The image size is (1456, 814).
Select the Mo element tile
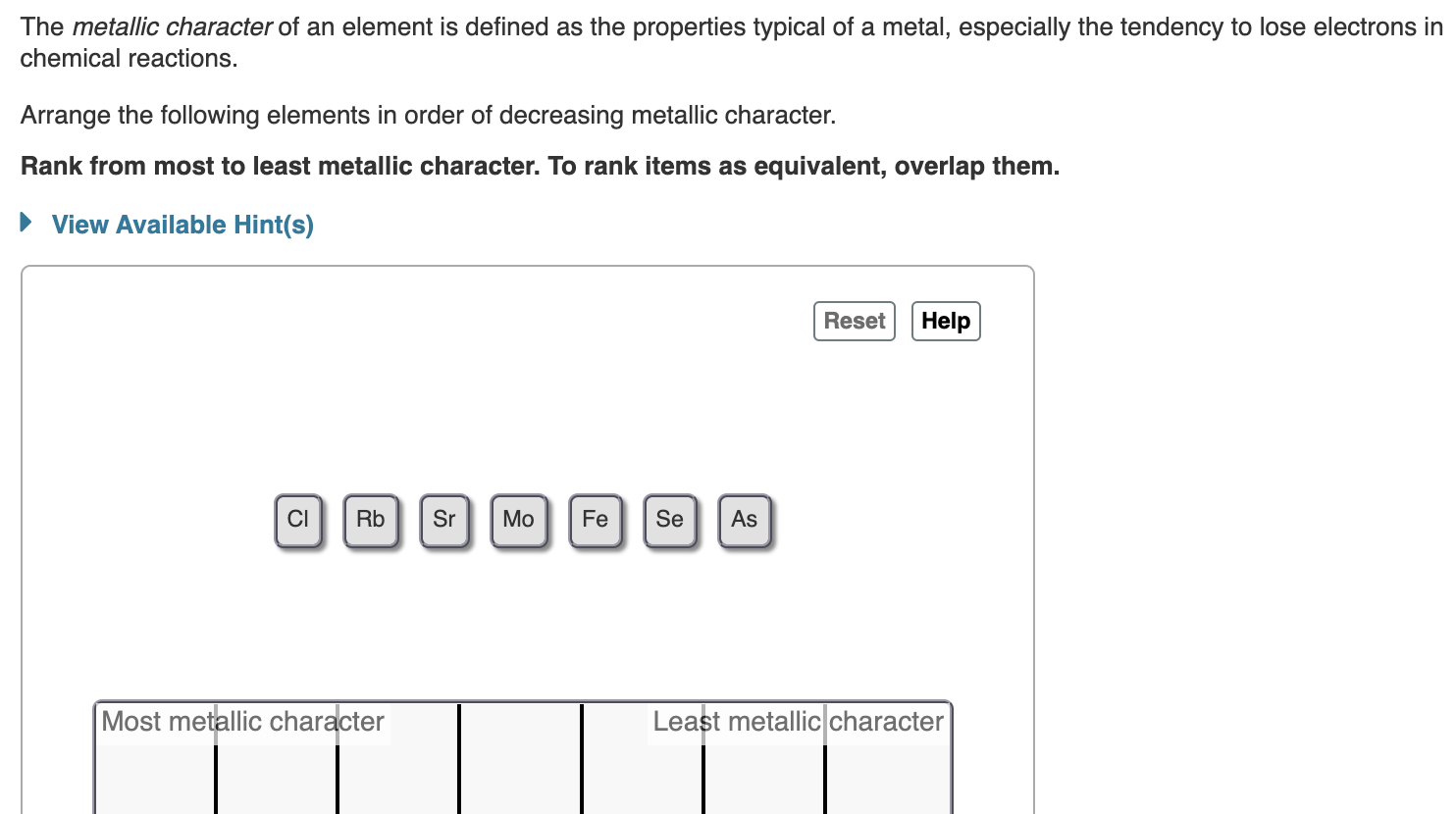click(x=518, y=520)
